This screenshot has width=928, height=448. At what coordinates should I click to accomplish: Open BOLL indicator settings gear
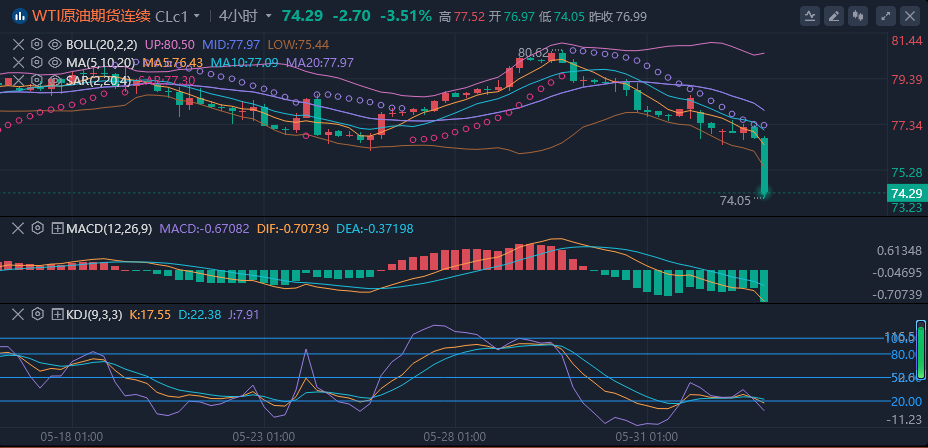37,45
